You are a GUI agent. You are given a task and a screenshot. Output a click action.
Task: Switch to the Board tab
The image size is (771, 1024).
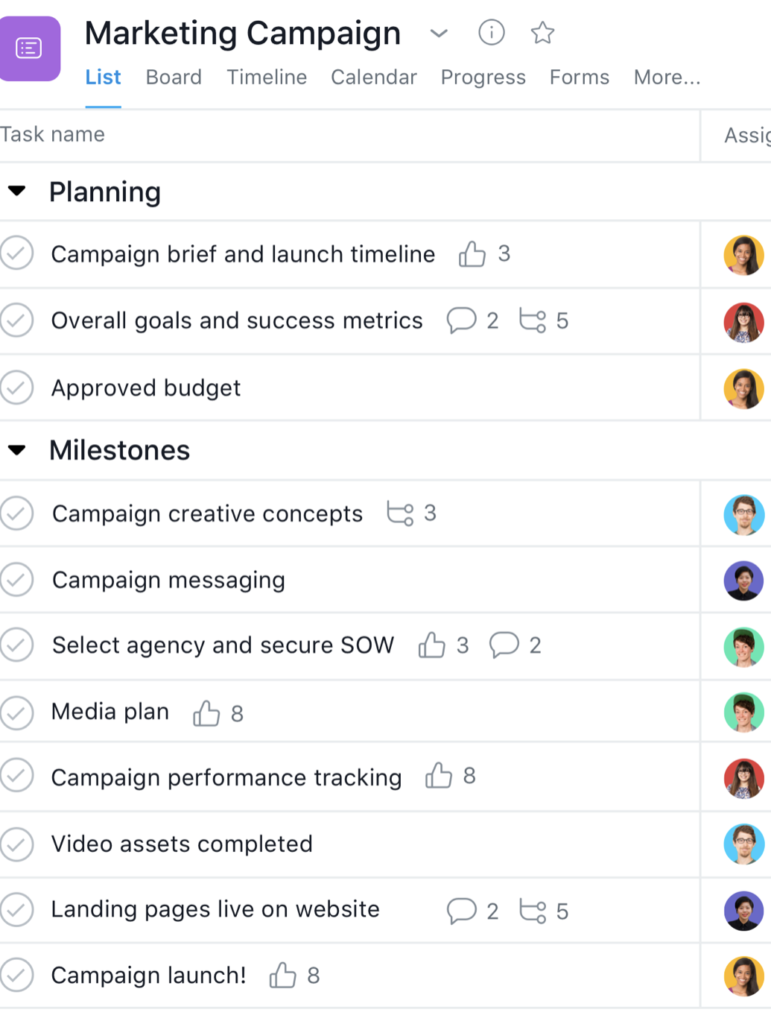point(174,77)
